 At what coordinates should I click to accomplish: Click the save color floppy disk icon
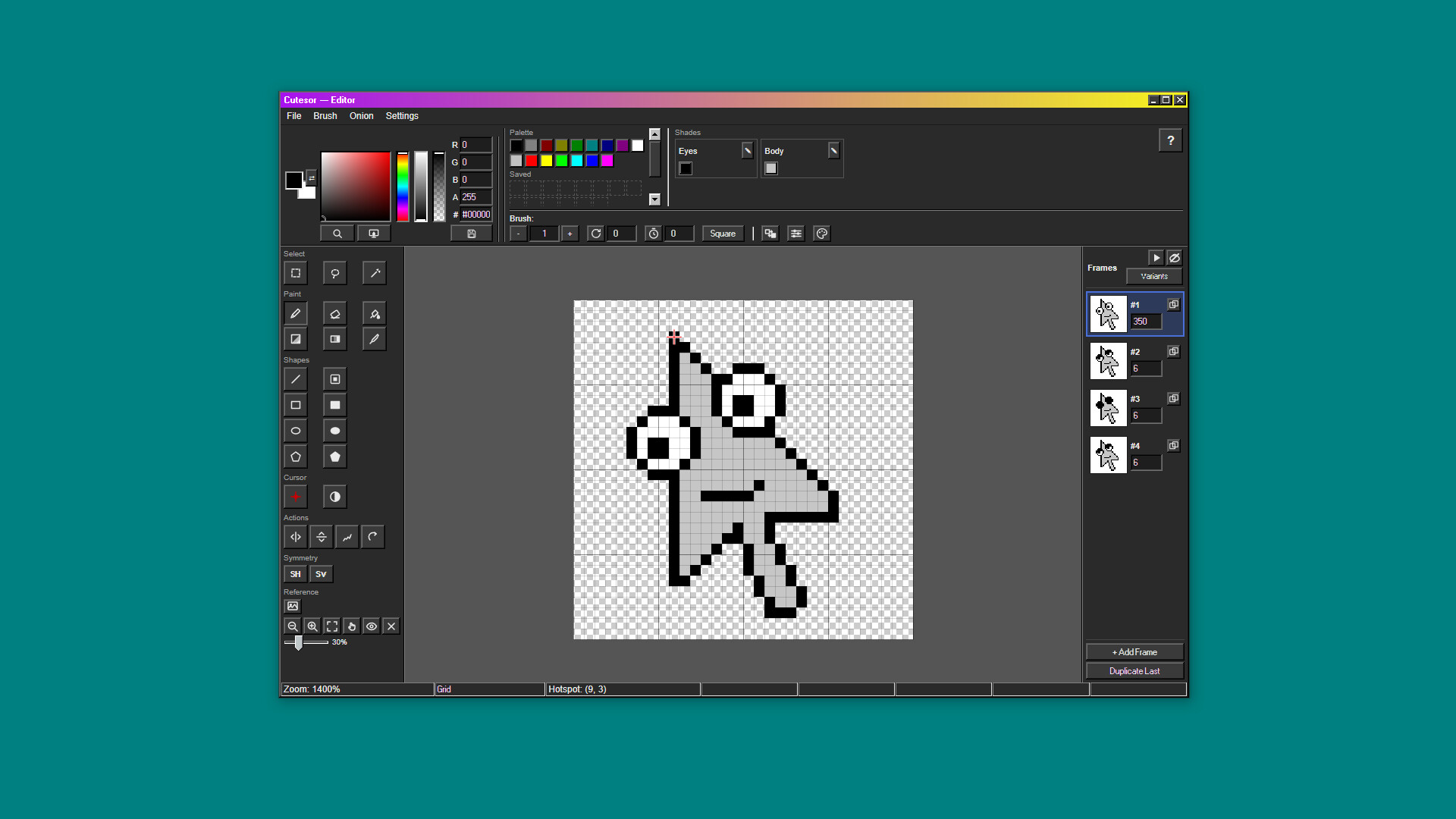[x=472, y=234]
